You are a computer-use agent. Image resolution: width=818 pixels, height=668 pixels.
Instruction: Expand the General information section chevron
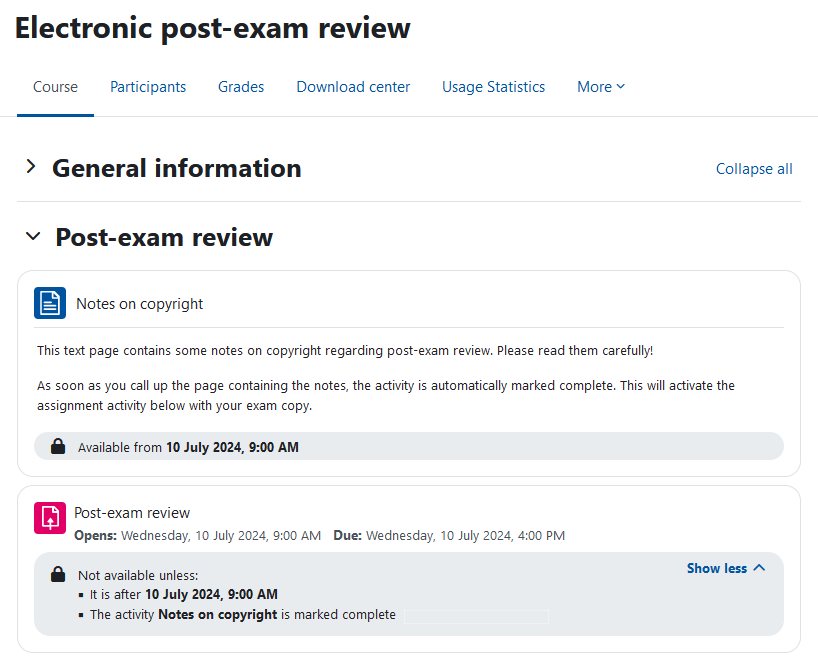coord(30,169)
